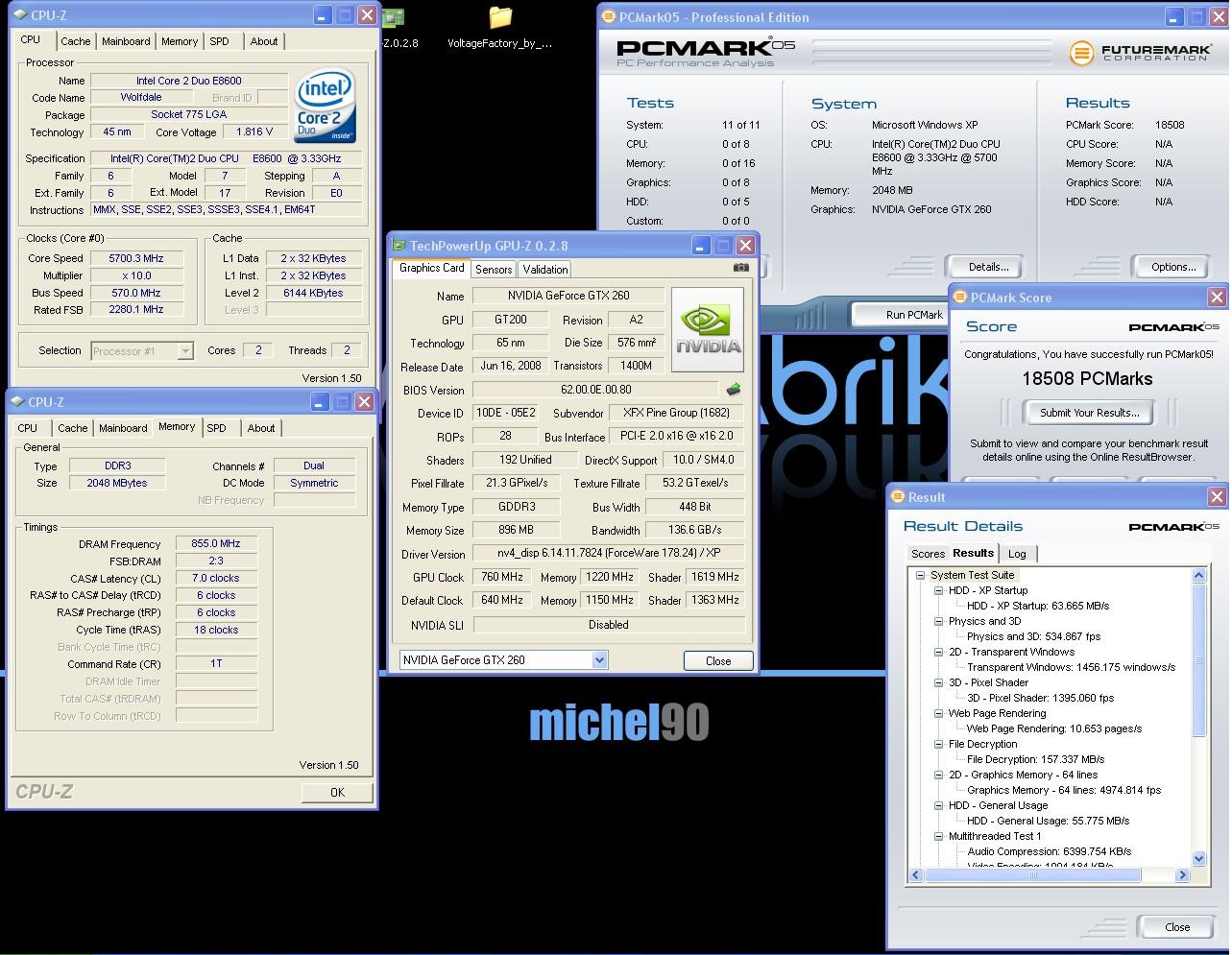
Task: Collapse the Multithreaded Test 1 node
Action: click(x=938, y=836)
